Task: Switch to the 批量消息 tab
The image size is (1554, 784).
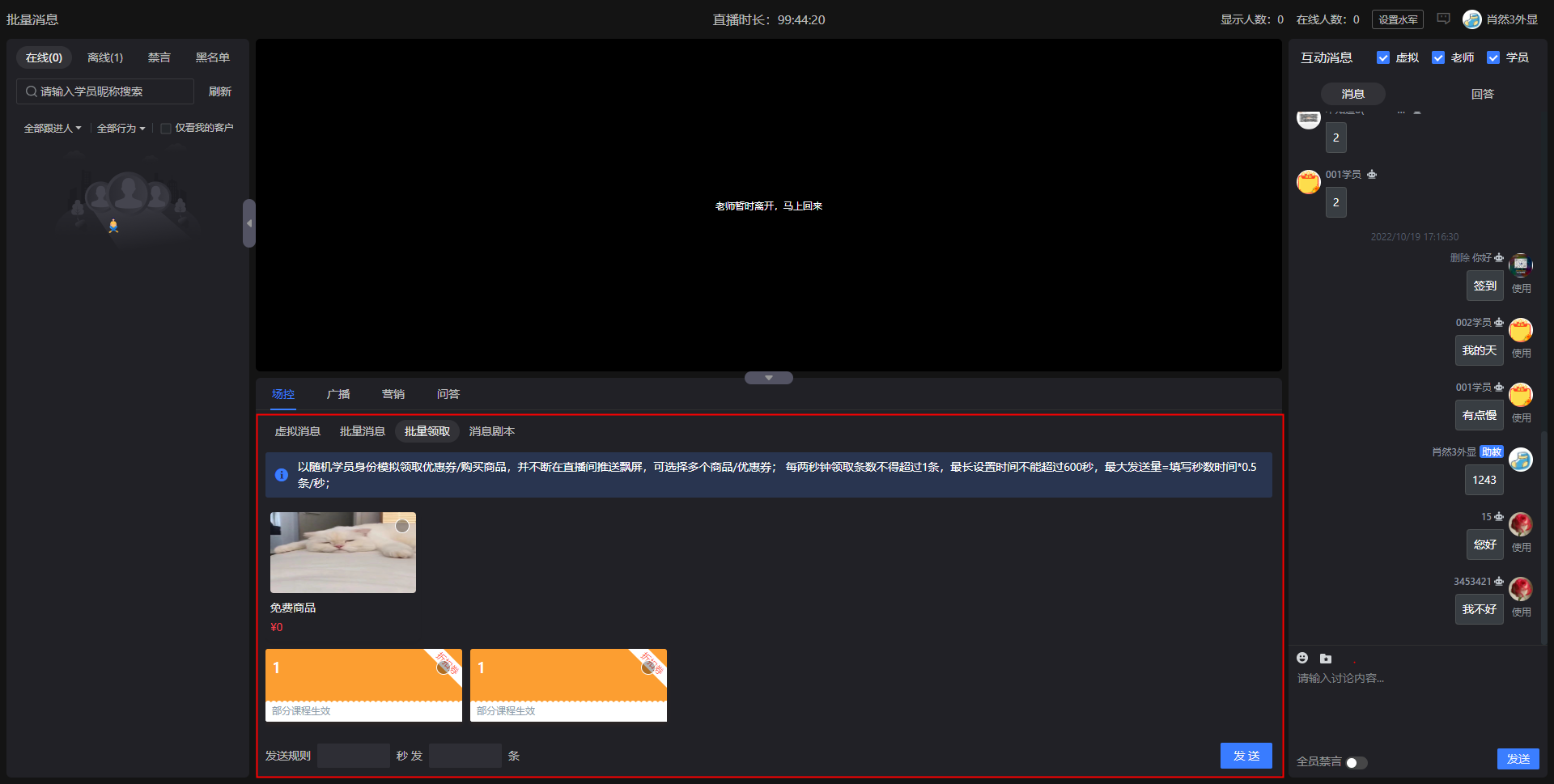Action: [362, 431]
